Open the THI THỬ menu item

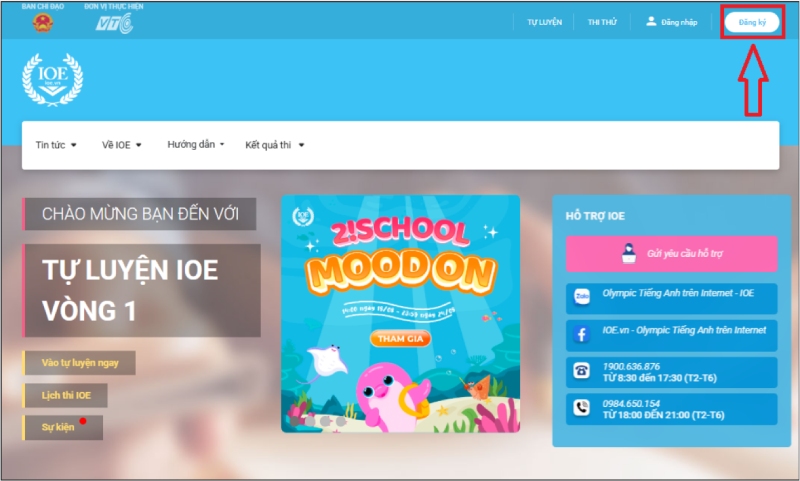602,22
